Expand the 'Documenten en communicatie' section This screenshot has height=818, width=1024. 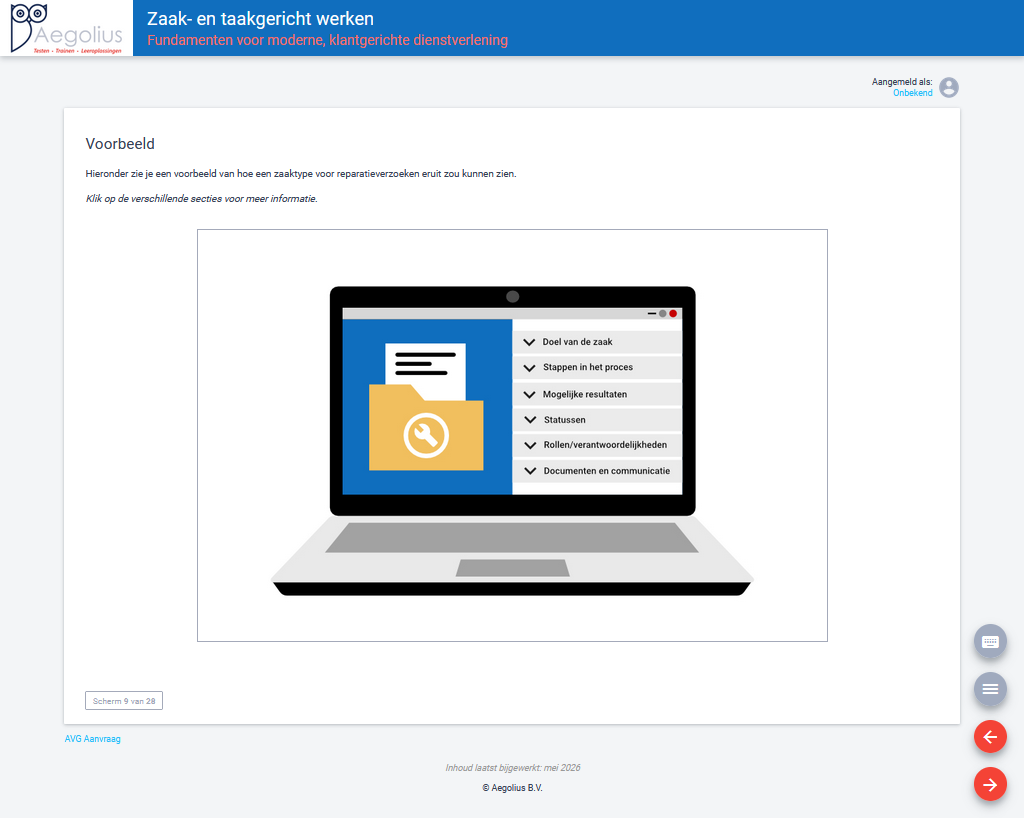[x=597, y=471]
